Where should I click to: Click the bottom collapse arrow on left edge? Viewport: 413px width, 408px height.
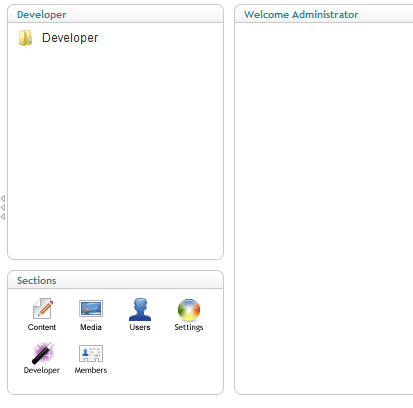click(3, 217)
